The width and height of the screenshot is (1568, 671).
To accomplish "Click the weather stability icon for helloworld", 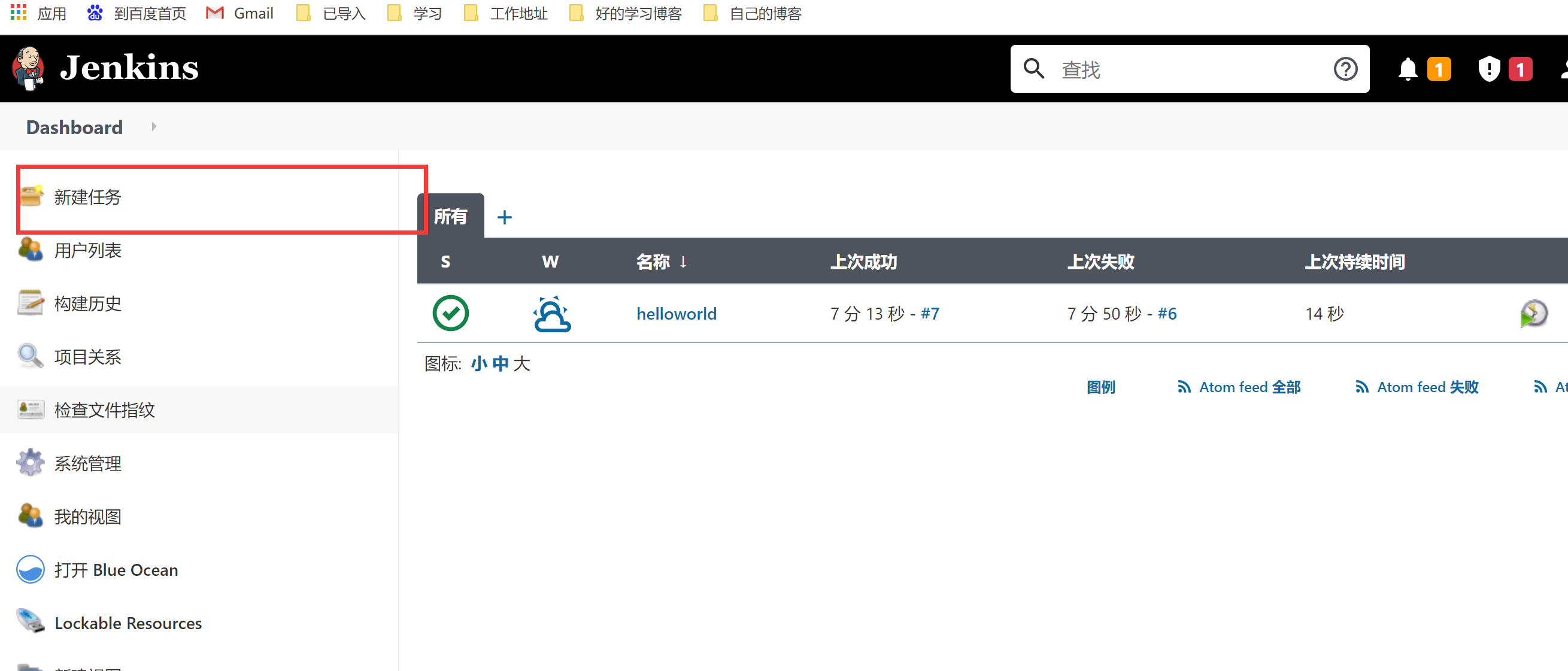I will [x=551, y=313].
